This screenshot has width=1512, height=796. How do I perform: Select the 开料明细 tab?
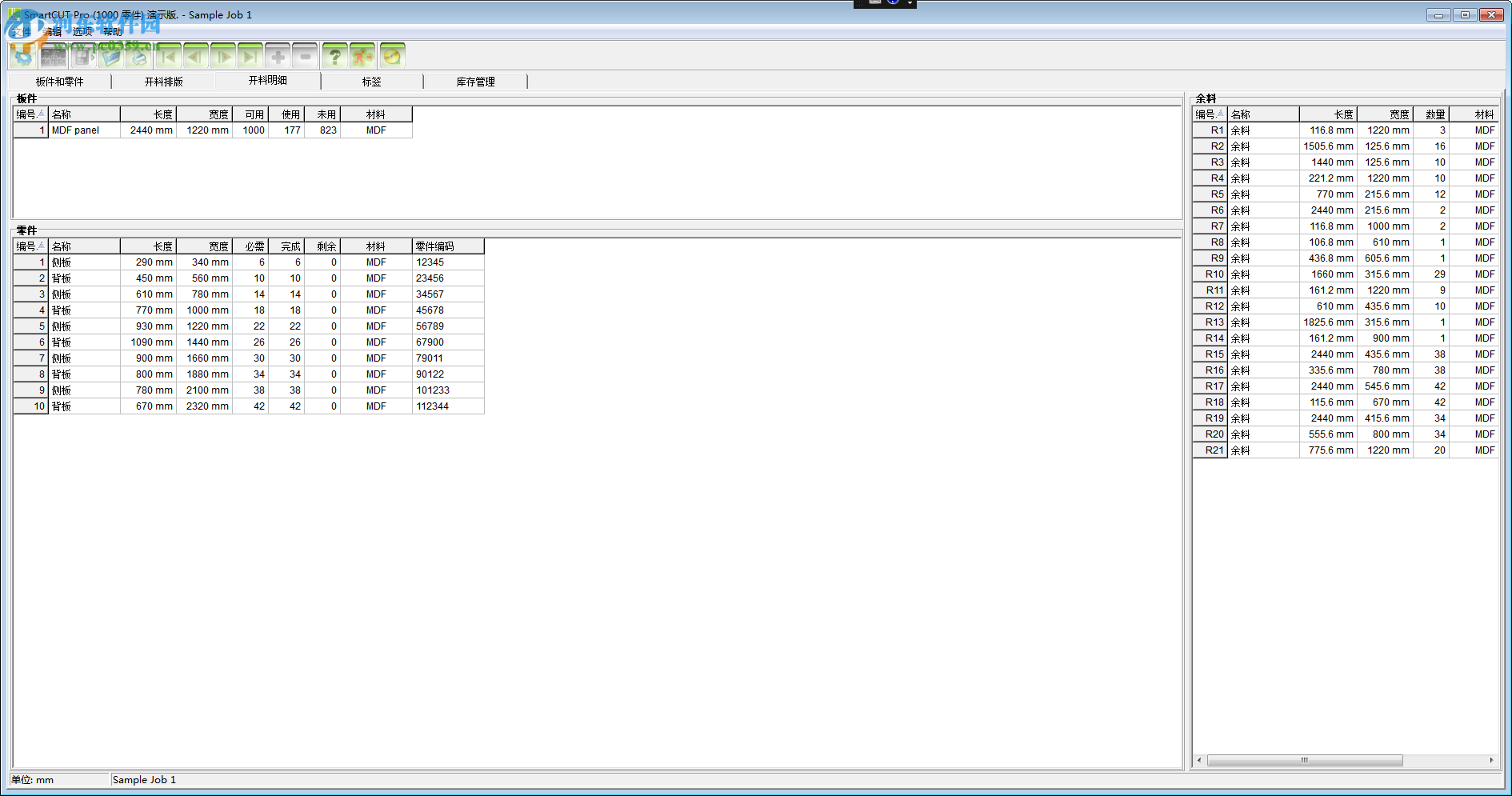pyautogui.click(x=268, y=80)
